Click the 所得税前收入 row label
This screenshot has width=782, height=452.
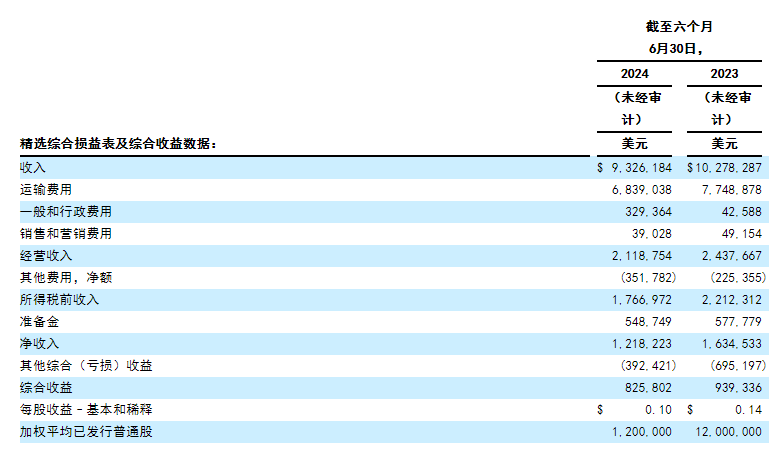[x=59, y=299]
